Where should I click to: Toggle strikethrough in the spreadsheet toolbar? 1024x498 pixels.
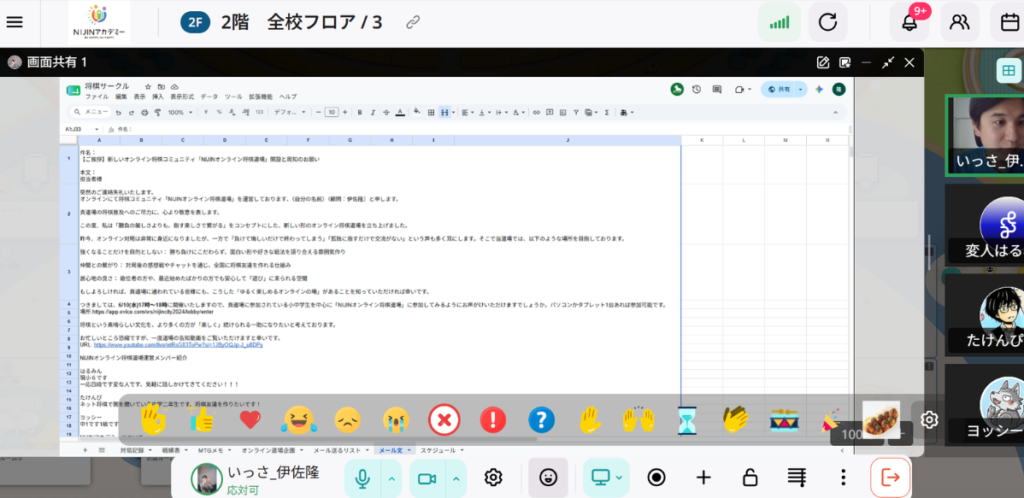pos(386,112)
